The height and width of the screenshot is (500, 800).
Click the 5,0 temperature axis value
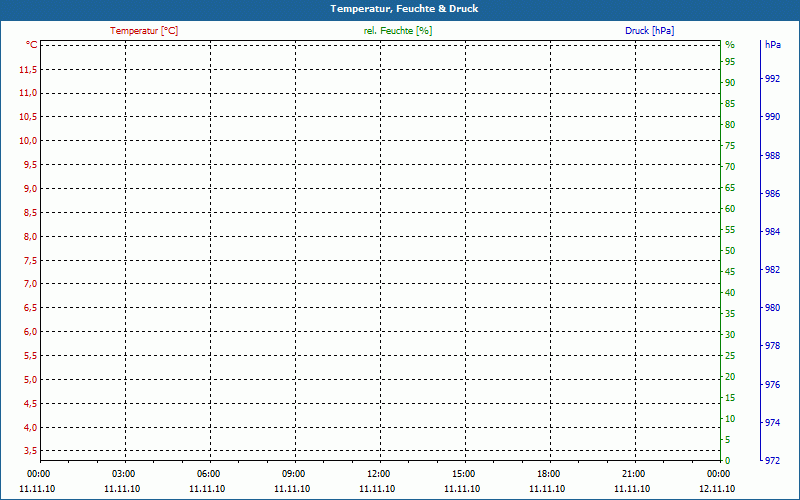coord(31,380)
